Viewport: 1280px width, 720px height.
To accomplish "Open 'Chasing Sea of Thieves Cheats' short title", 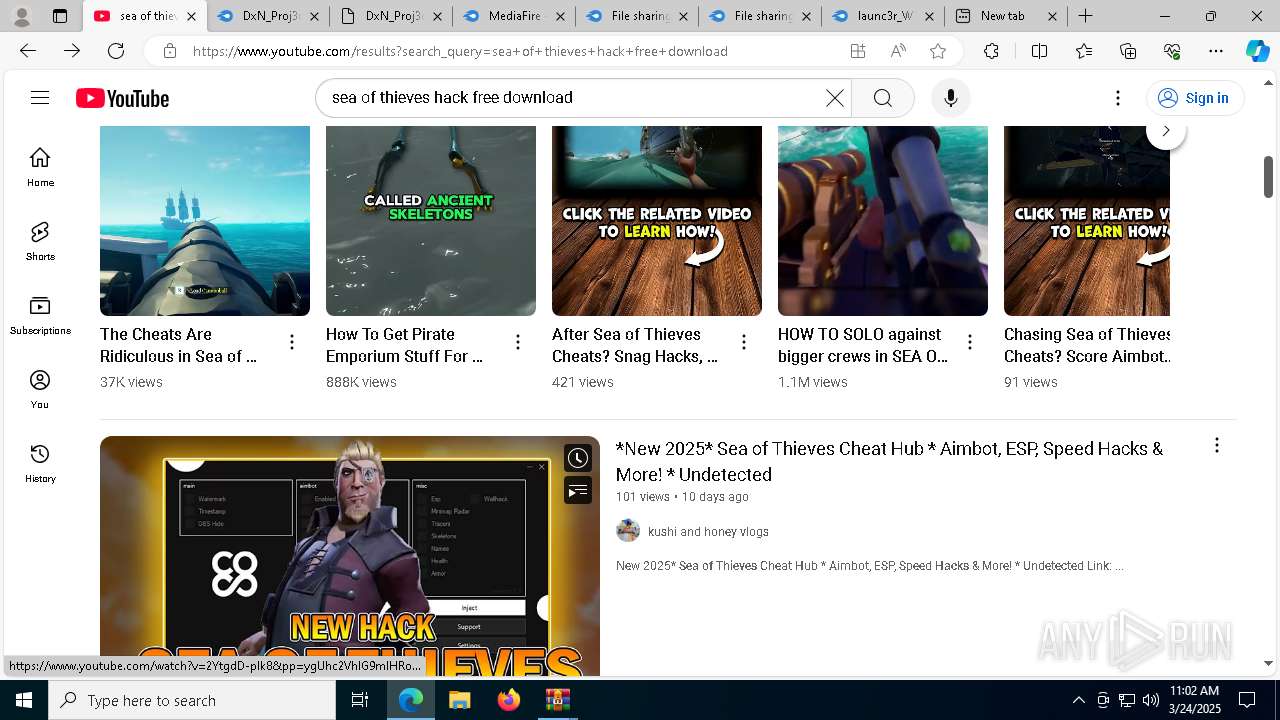I will (x=1088, y=345).
